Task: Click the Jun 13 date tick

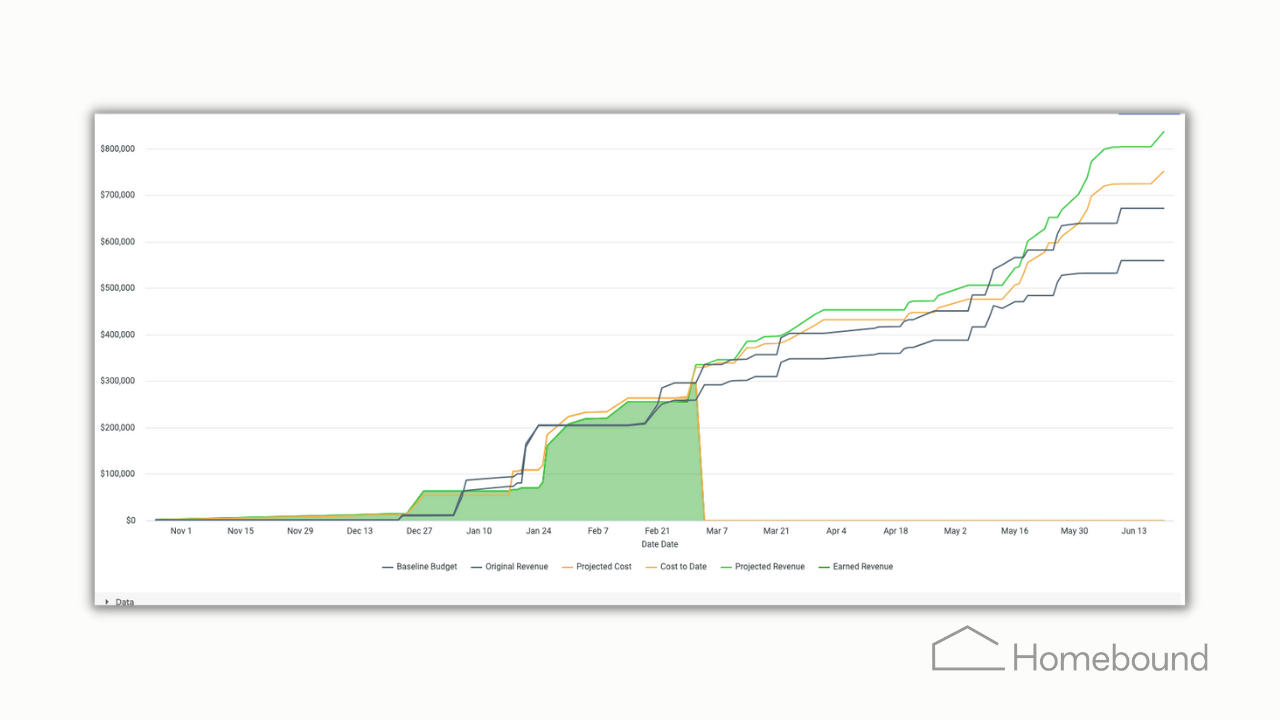Action: click(1134, 531)
